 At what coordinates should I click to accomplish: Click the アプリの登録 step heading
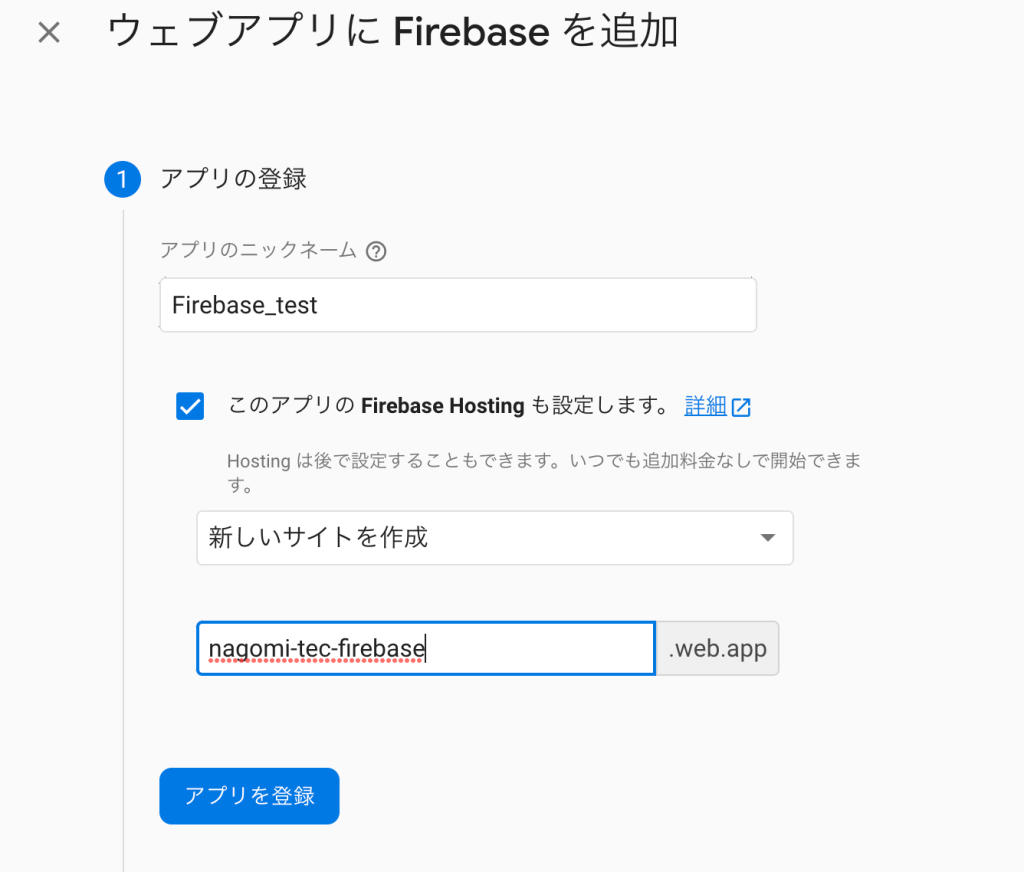click(233, 180)
